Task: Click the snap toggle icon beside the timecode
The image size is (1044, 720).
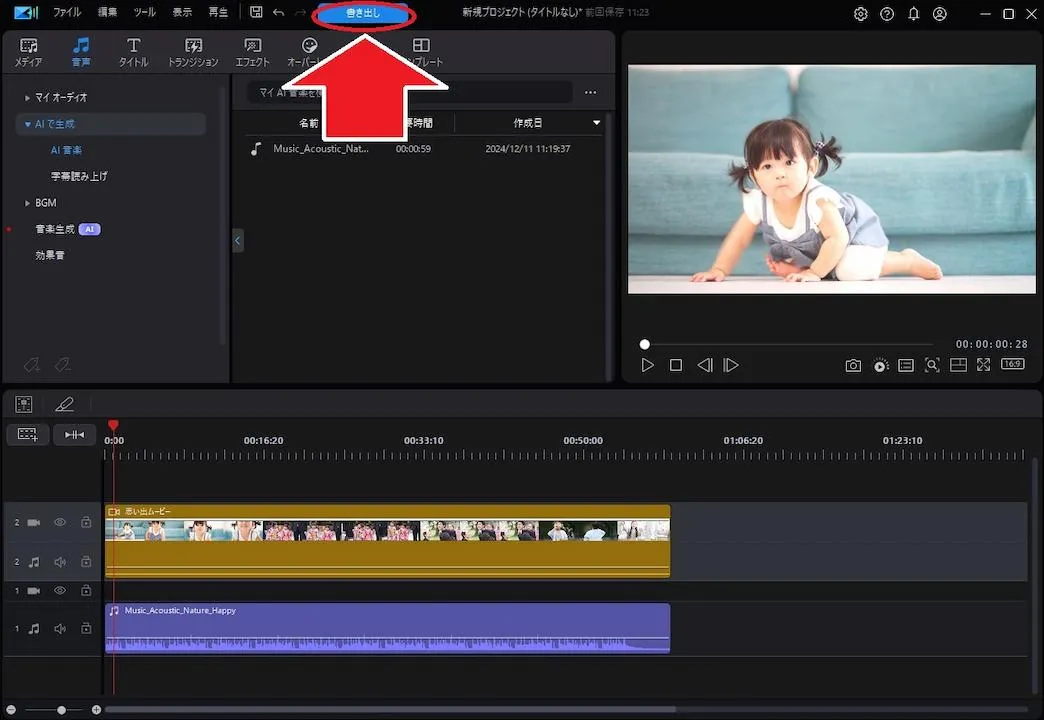Action: [x=75, y=434]
